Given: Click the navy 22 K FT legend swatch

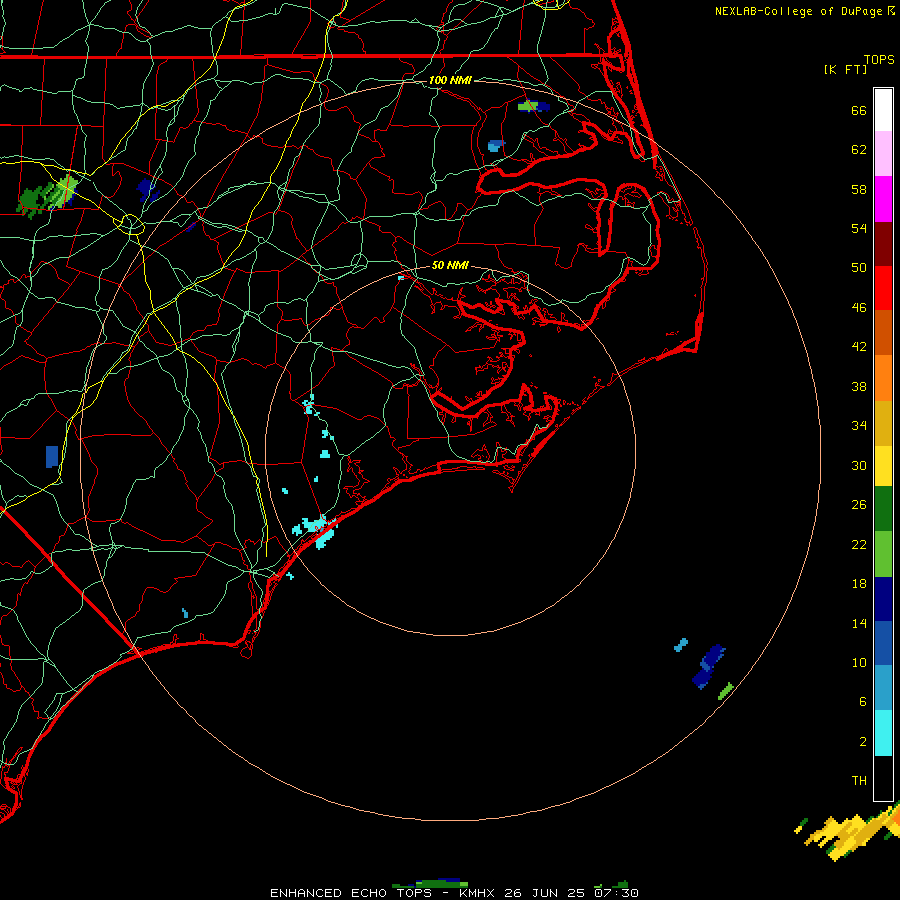Looking at the screenshot, I should coord(883,599).
